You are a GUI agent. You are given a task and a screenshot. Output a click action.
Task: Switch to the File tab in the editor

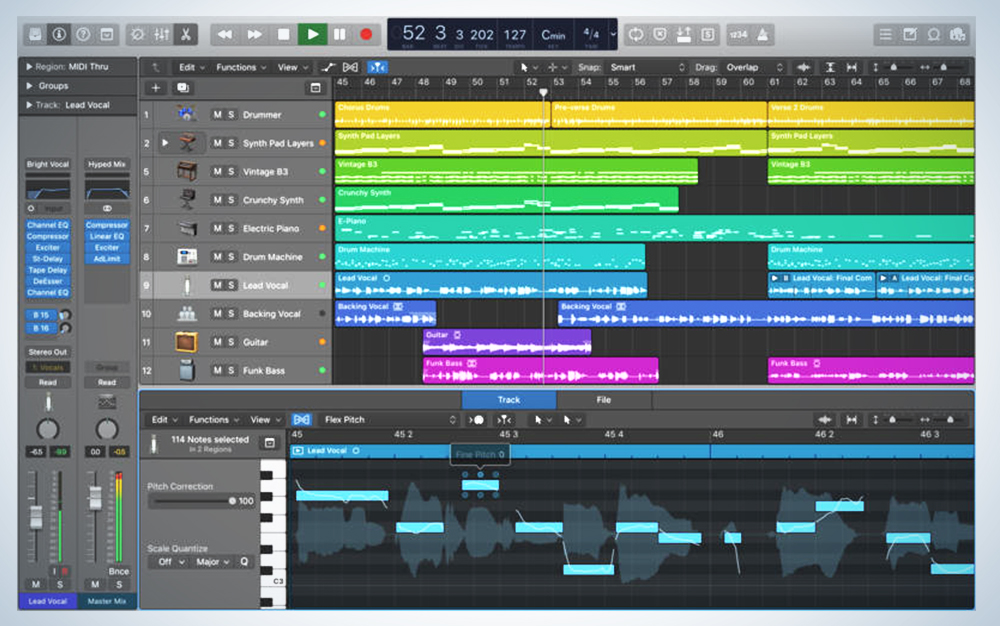tap(604, 400)
